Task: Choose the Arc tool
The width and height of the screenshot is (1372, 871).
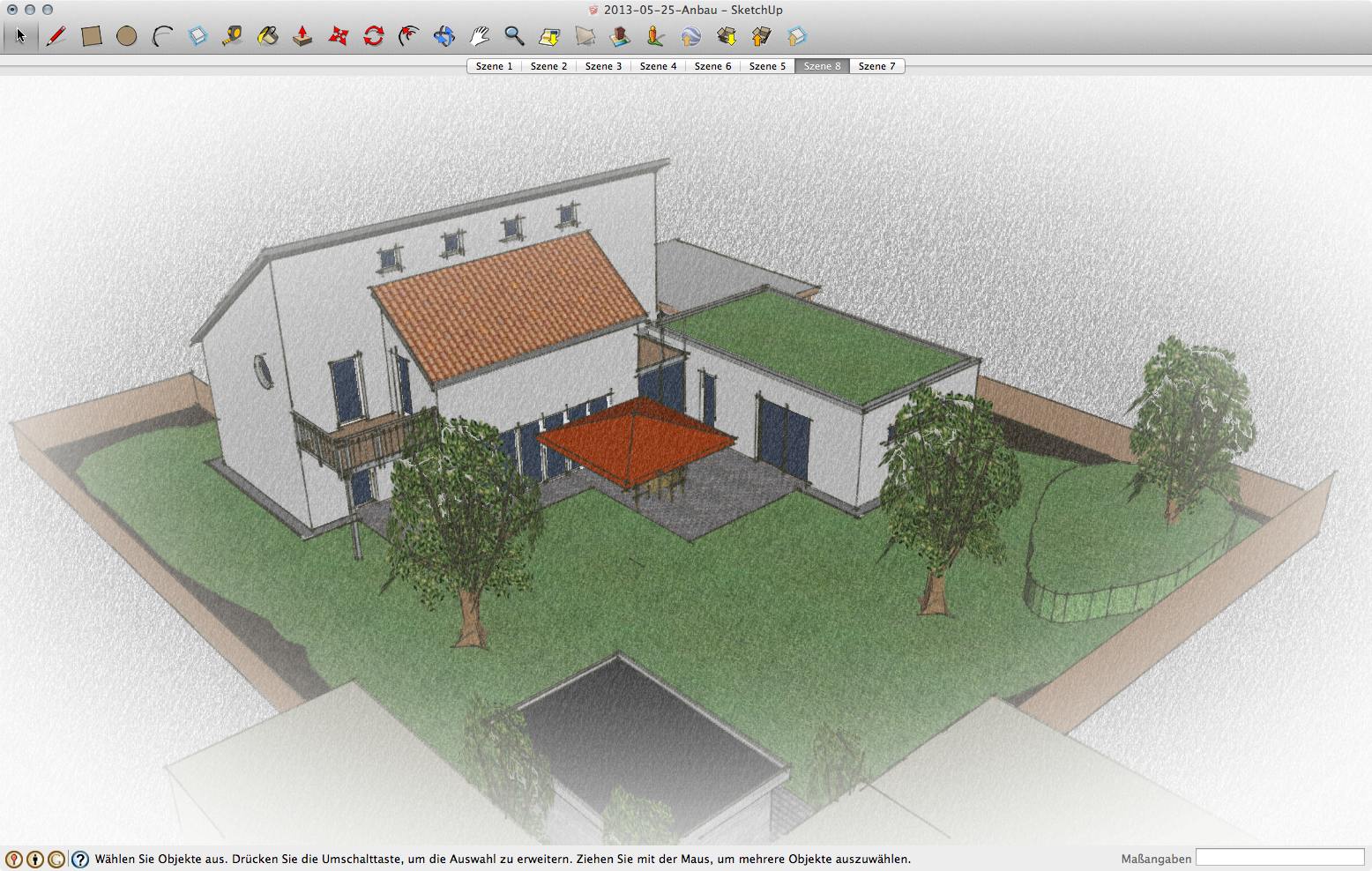Action: coord(162,36)
